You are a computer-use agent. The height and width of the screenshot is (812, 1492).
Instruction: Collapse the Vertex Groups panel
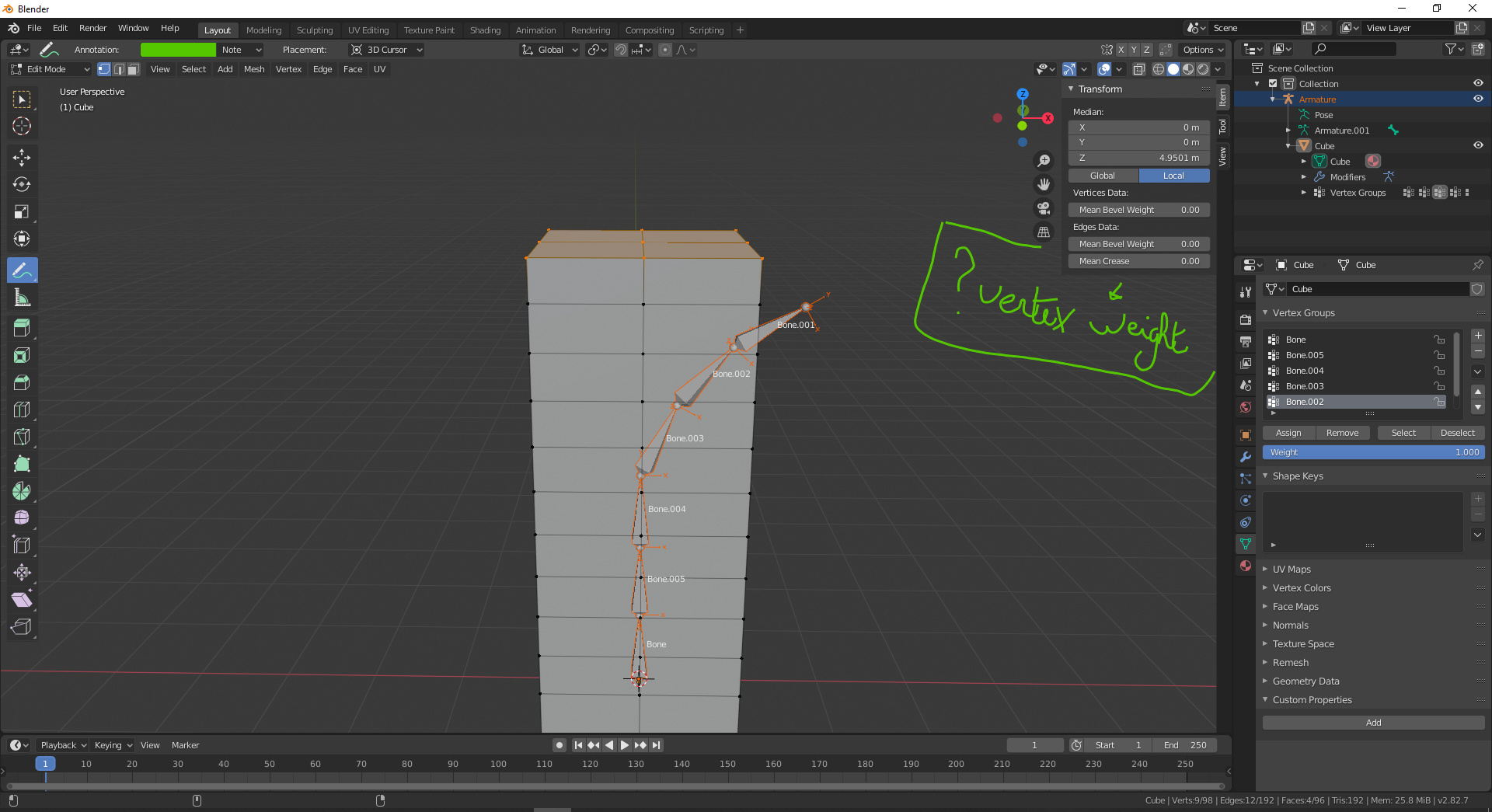click(x=1303, y=313)
